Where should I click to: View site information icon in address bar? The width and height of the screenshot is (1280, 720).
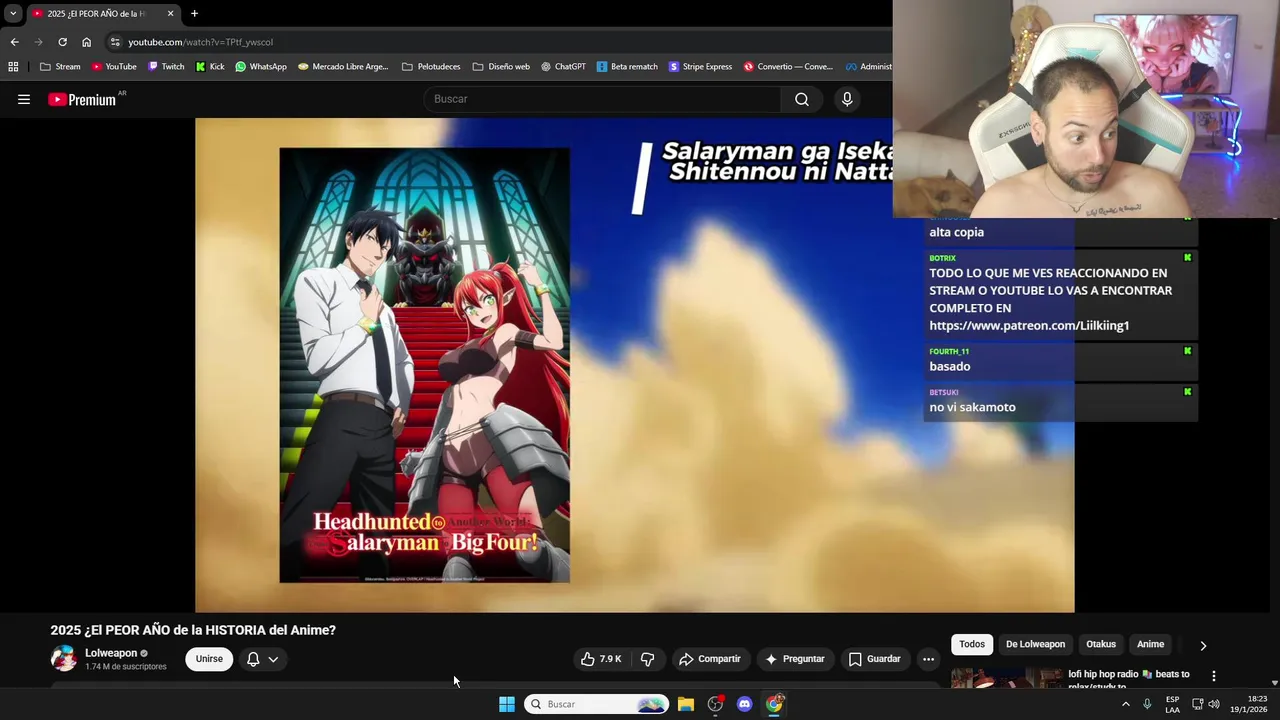coord(115,42)
